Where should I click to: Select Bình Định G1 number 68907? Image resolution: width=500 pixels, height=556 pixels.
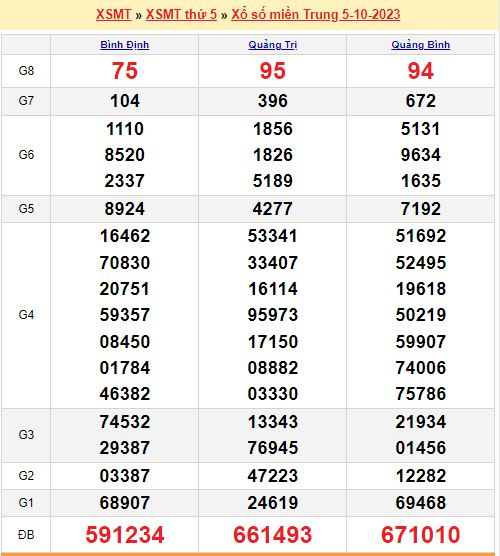pyautogui.click(x=125, y=503)
